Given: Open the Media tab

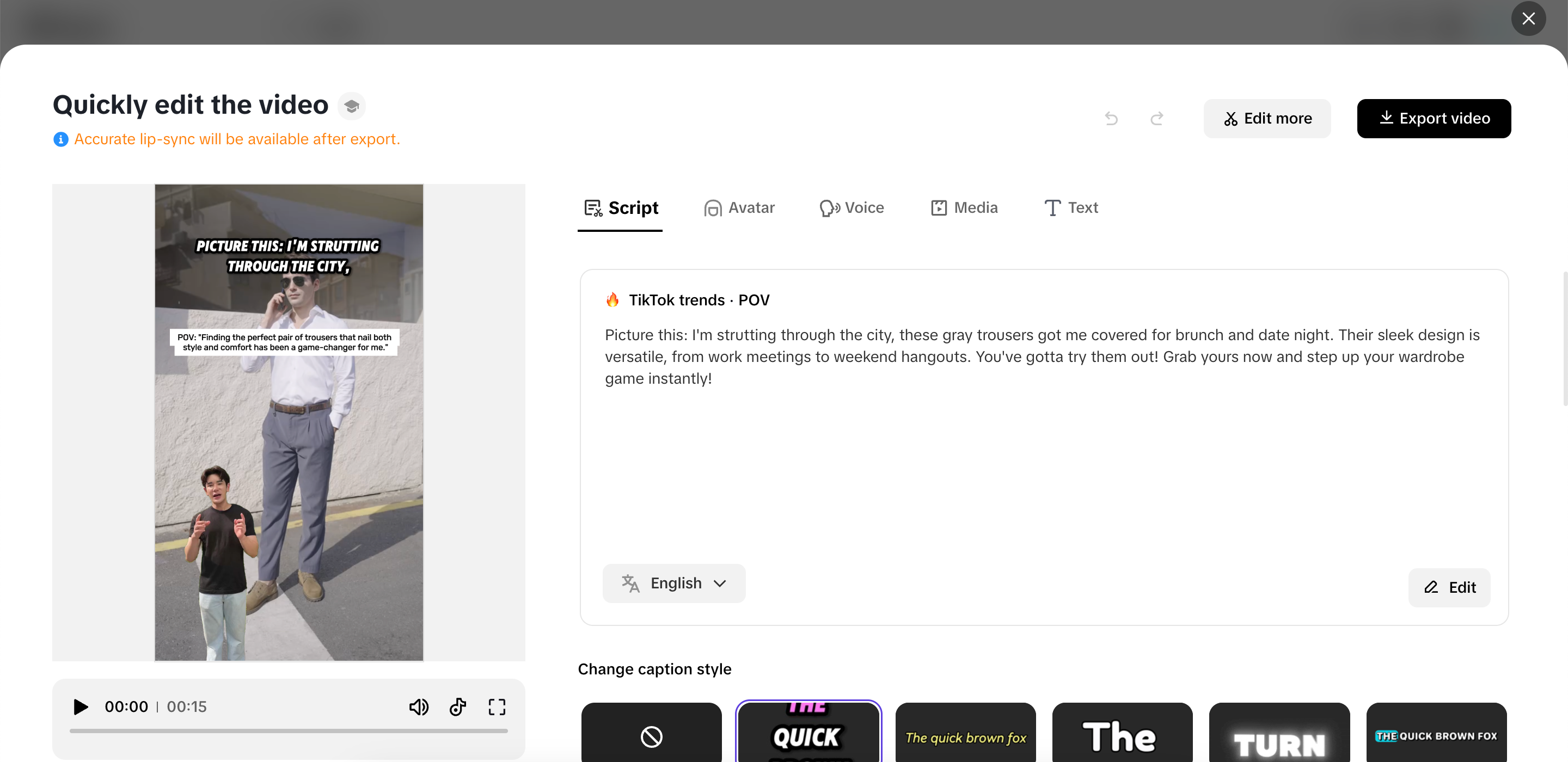Looking at the screenshot, I should point(964,207).
